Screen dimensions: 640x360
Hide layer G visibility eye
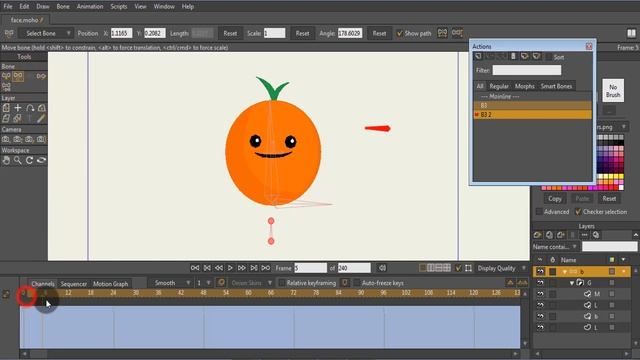(x=540, y=282)
